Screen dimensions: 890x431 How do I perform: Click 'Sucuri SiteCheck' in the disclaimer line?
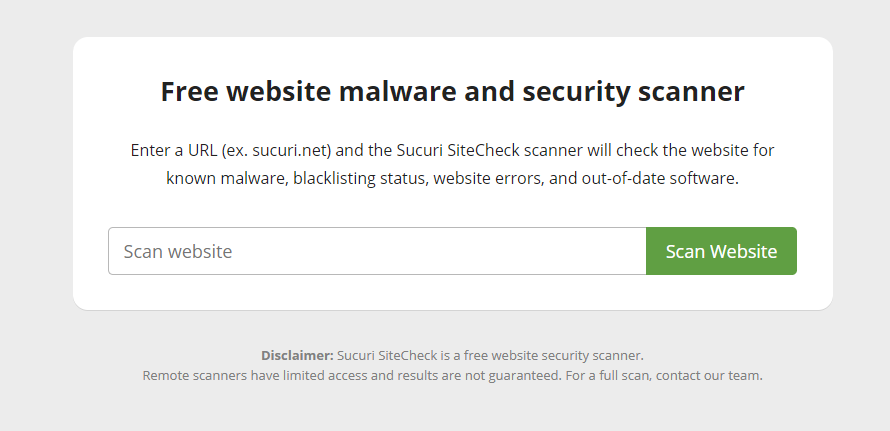[387, 355]
